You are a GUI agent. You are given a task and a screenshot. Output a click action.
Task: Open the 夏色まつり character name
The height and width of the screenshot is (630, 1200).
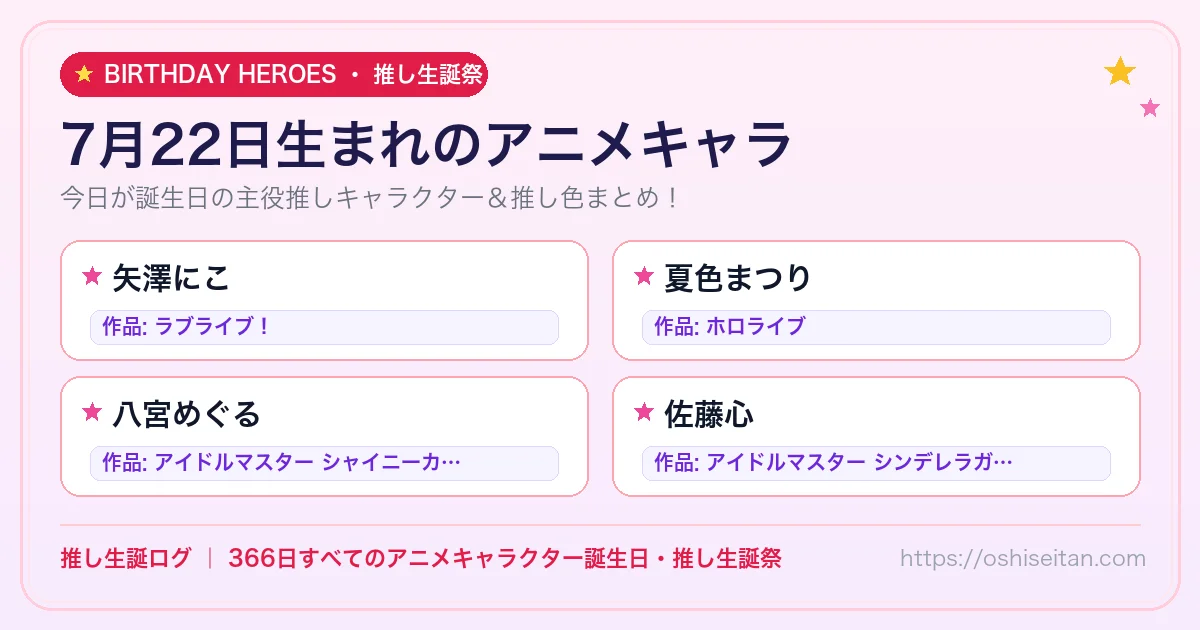[x=738, y=277]
